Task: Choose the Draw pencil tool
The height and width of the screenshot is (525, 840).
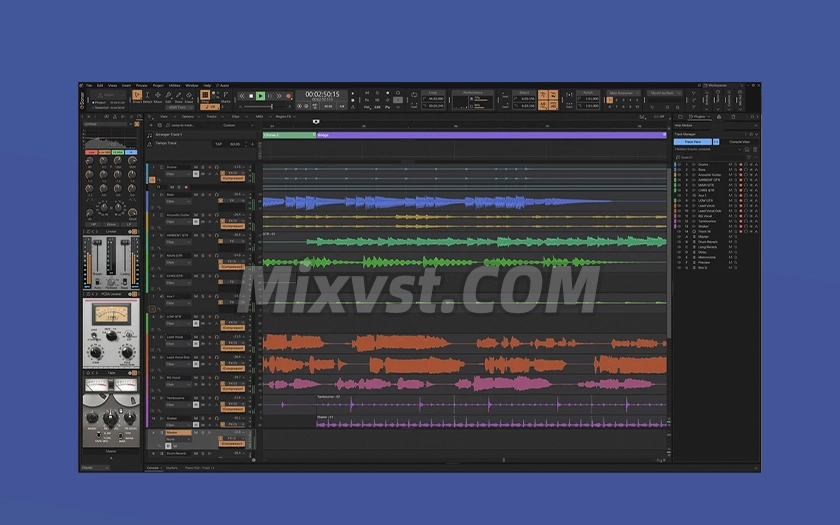Action: point(178,95)
